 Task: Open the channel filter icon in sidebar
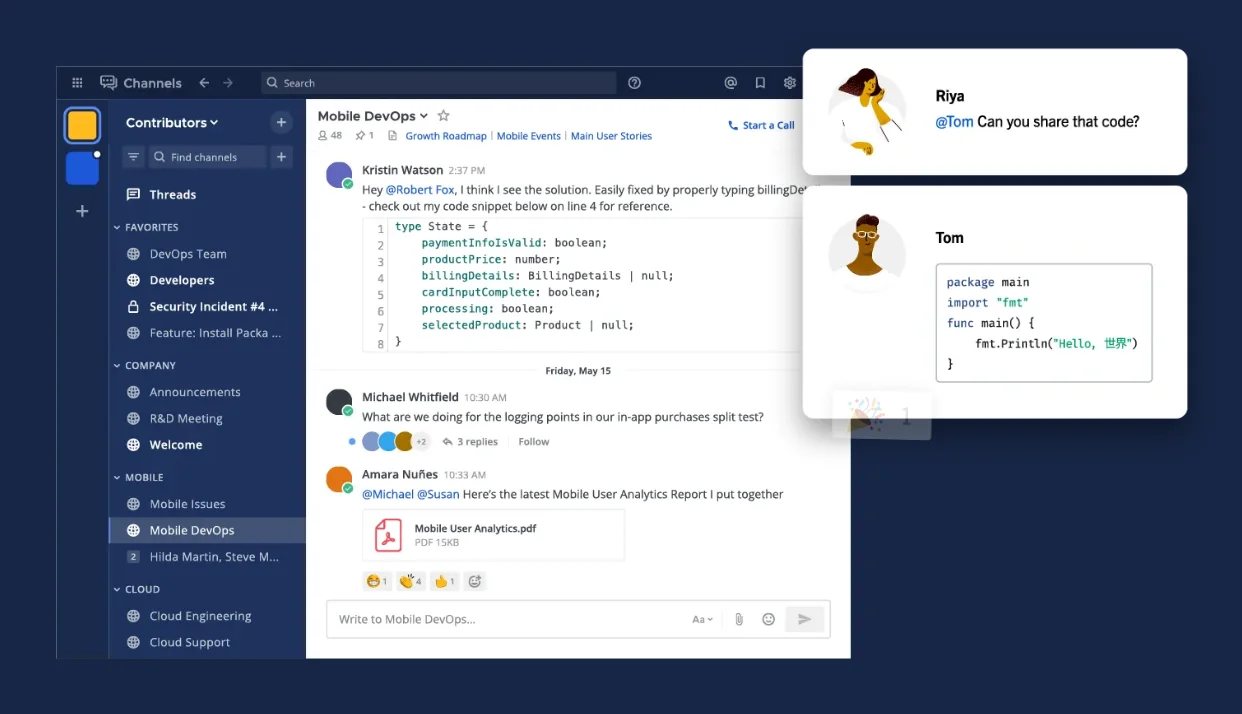(x=133, y=157)
